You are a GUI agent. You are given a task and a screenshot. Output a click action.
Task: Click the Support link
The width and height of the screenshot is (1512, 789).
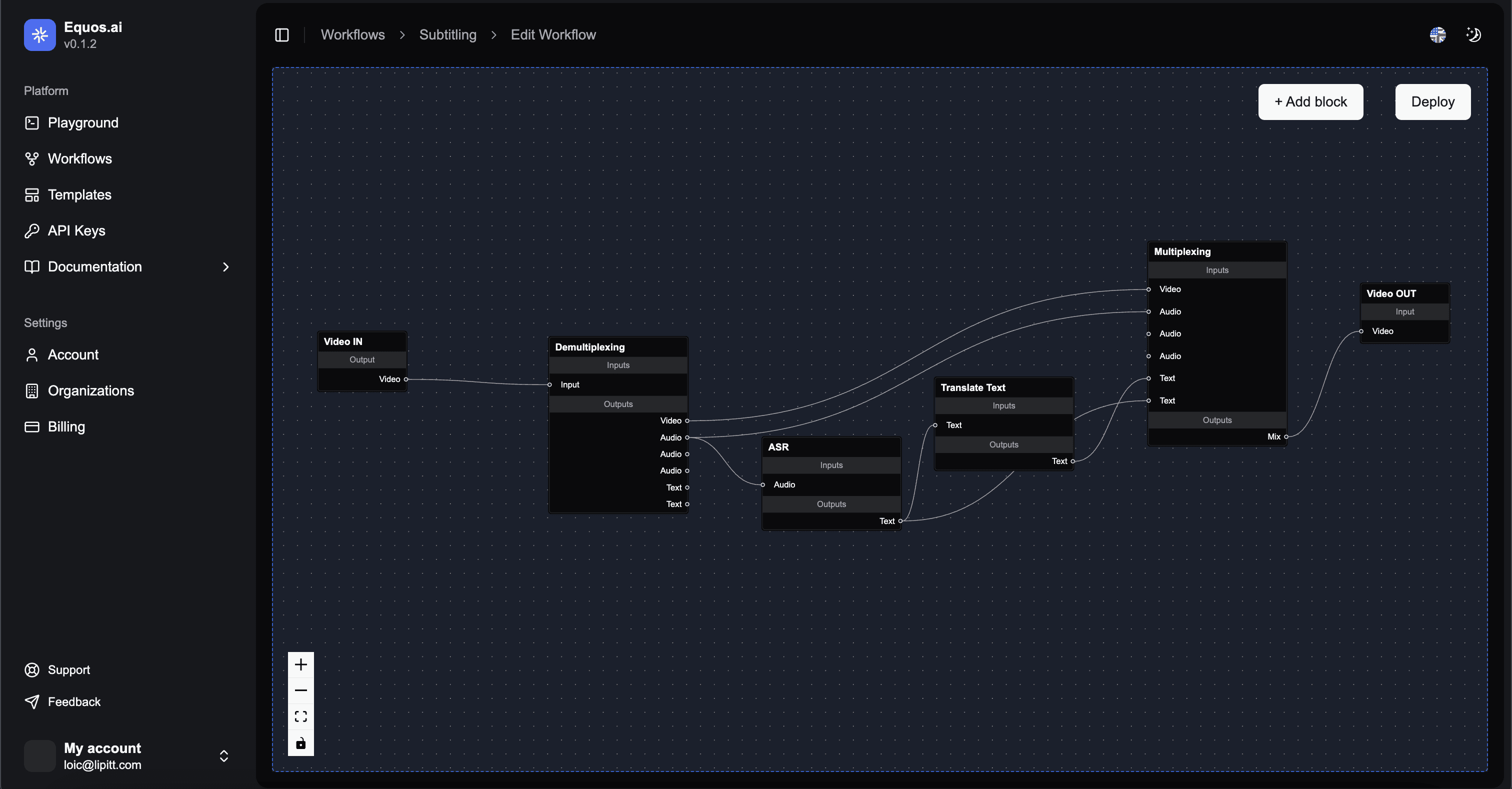68,670
